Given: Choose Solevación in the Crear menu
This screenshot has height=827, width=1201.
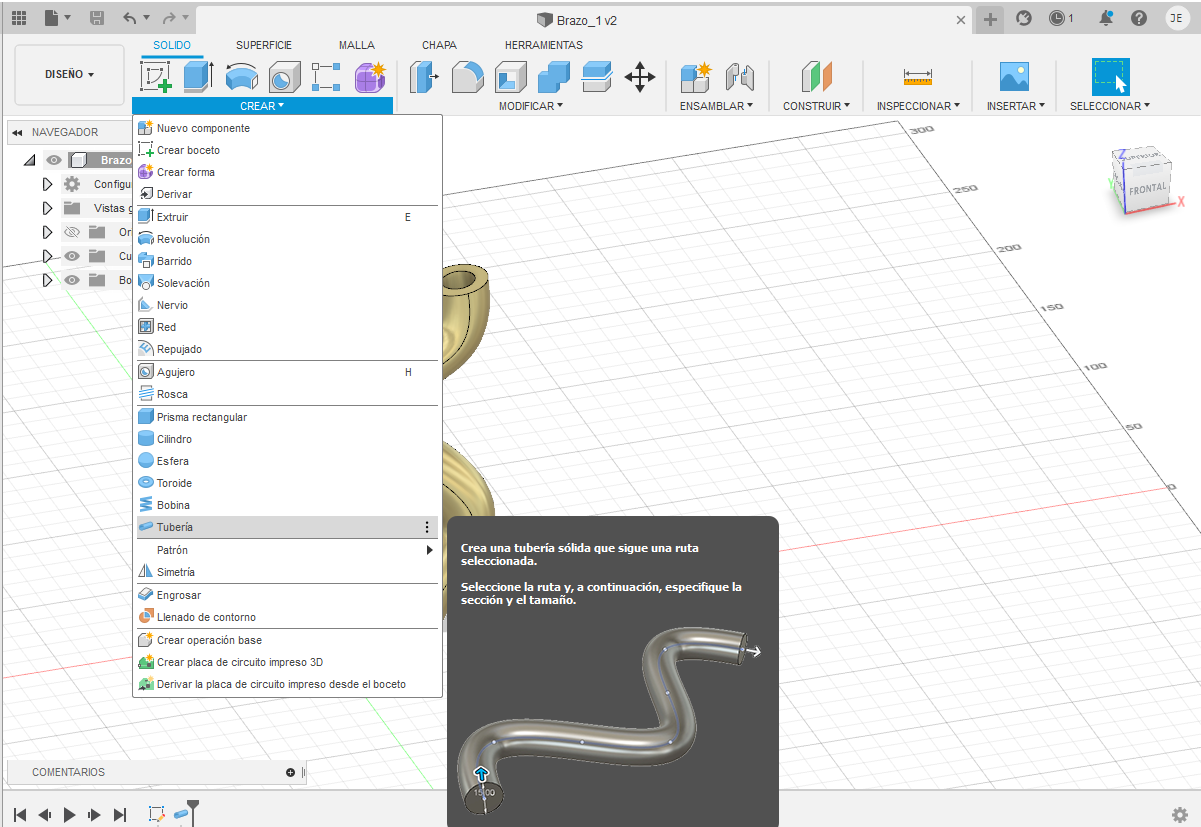Looking at the screenshot, I should 287,283.
